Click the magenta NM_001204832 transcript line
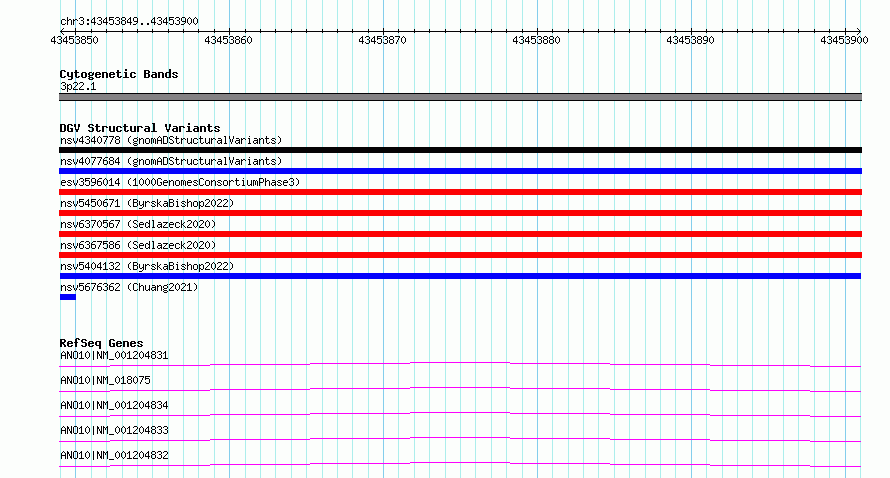Screen dimensions: 890x478 tap(460, 464)
